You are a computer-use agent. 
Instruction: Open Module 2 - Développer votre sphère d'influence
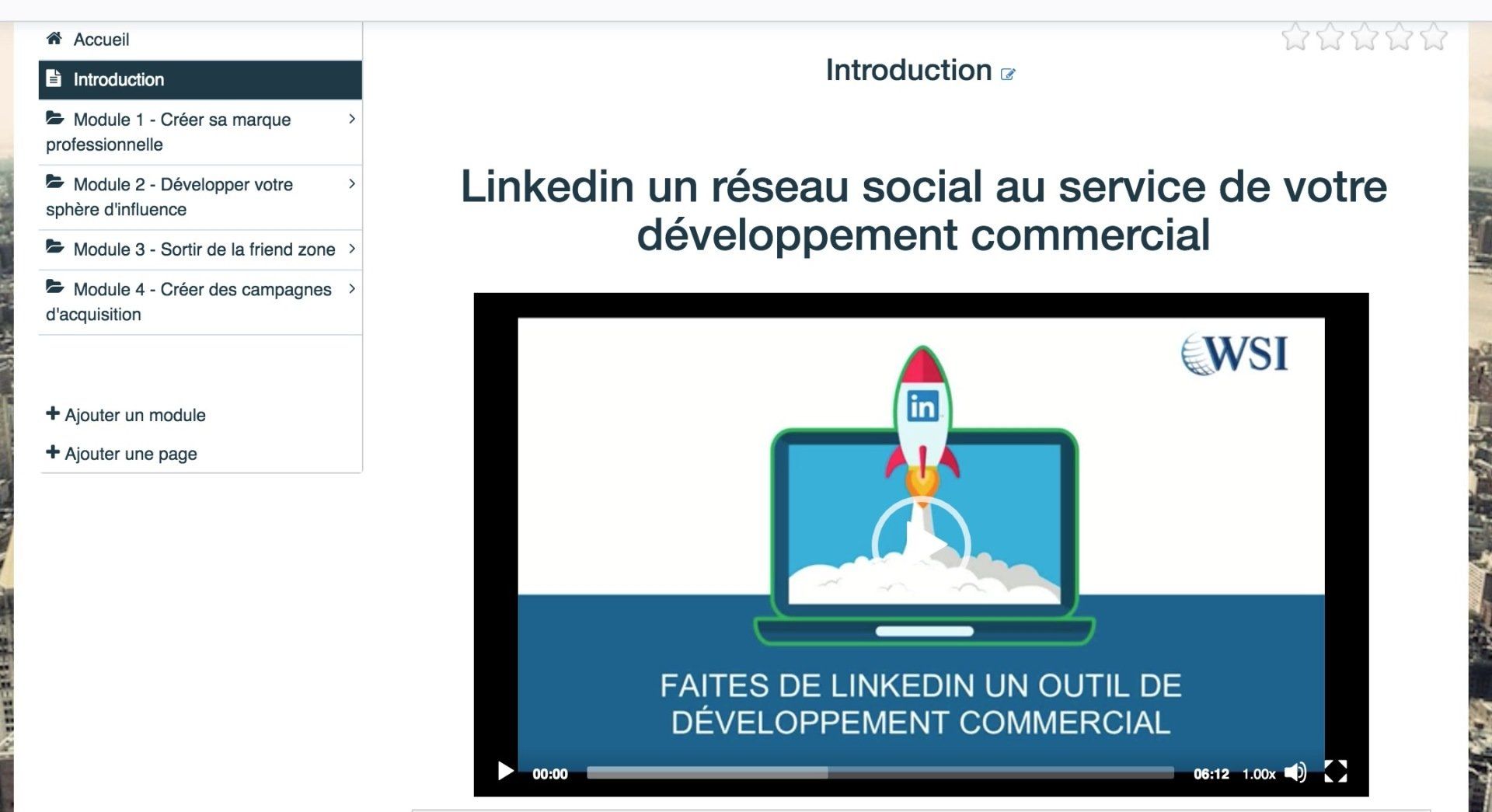200,197
